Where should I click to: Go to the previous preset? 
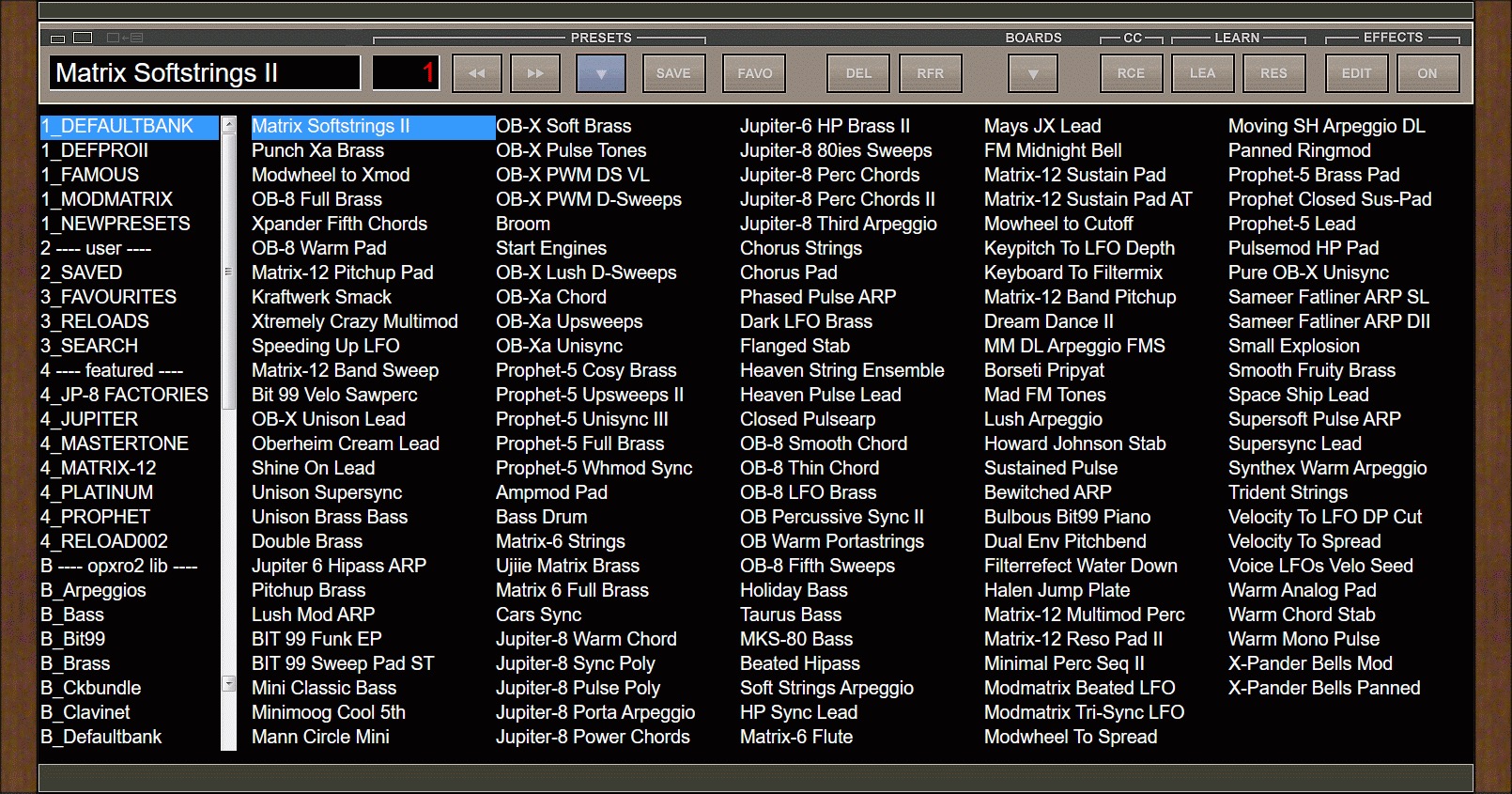477,73
